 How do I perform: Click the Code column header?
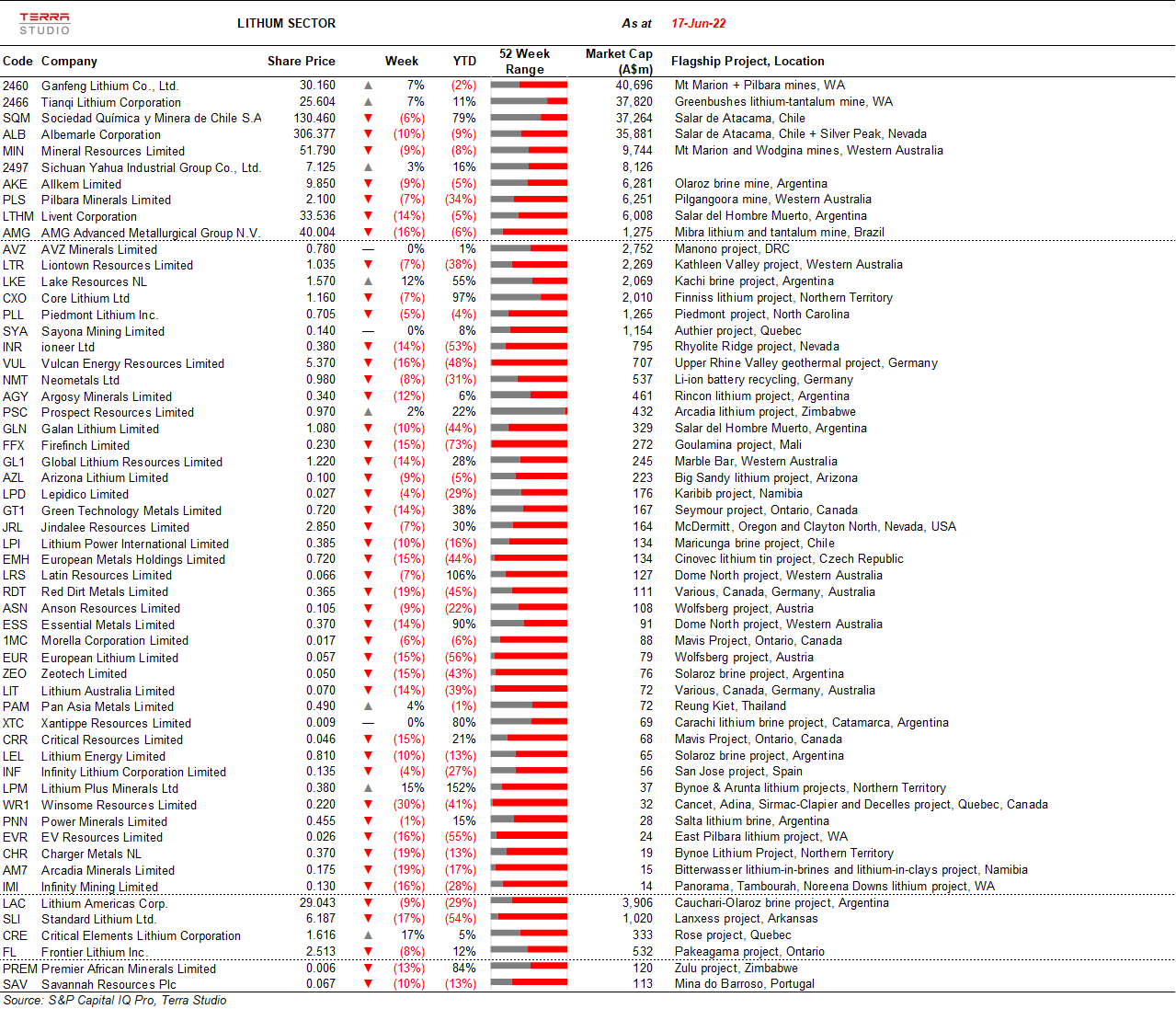point(18,62)
